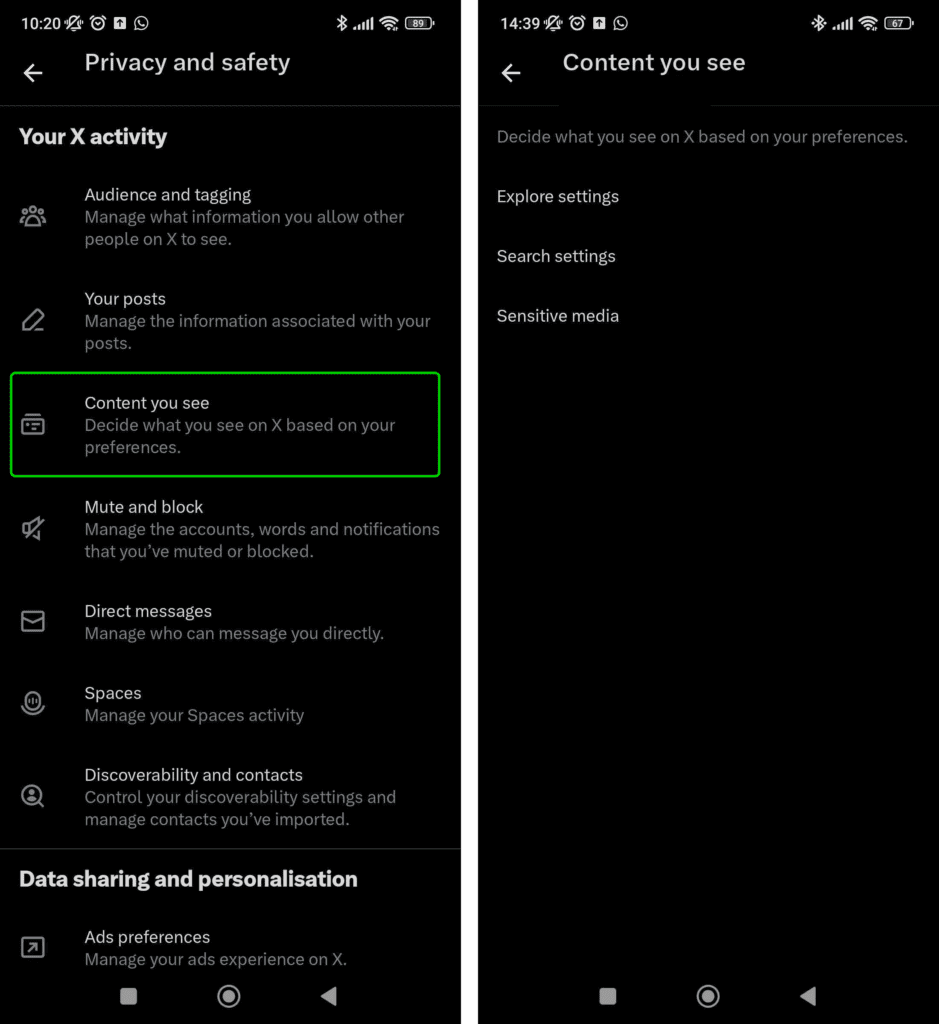Image resolution: width=939 pixels, height=1024 pixels.
Task: Open Explore settings
Action: 557,197
